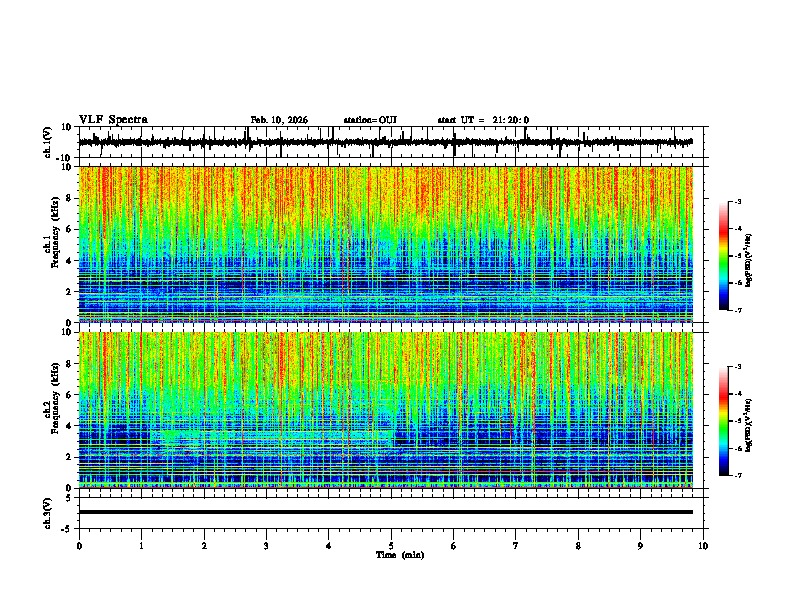Click the 'VLF Spectra' title text
Screen dimensions: 792x612
coord(113,120)
